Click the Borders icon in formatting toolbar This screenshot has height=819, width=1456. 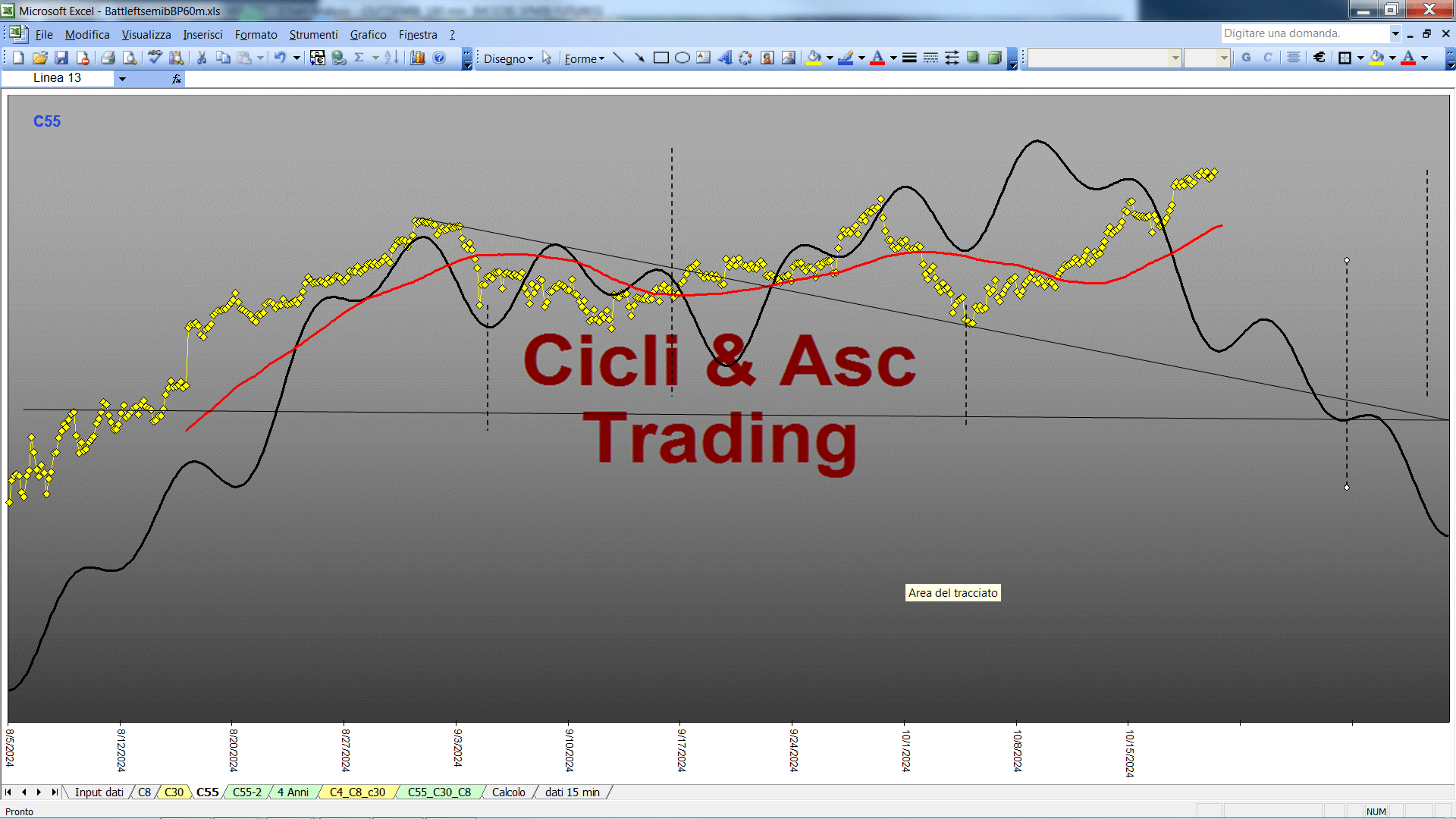[1345, 58]
